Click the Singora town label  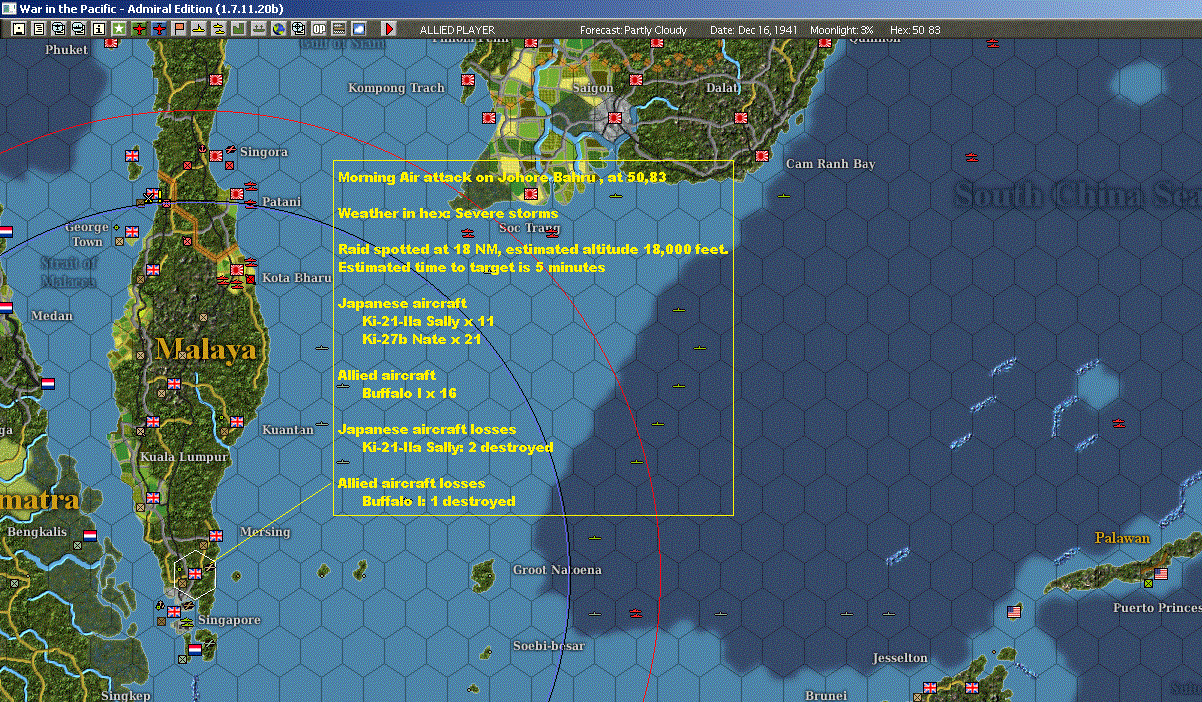point(263,152)
